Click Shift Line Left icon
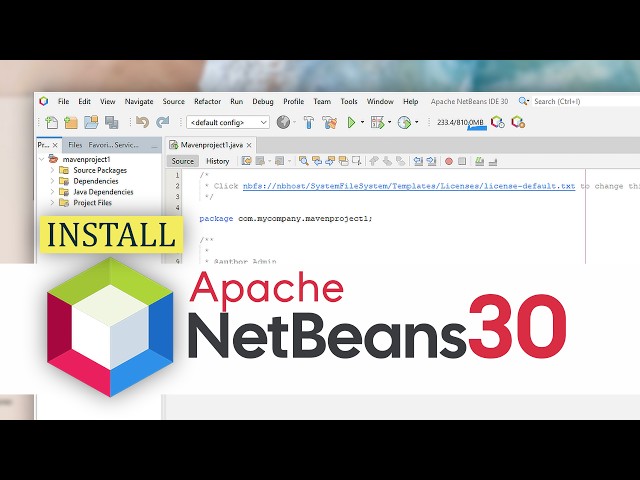This screenshot has width=640, height=480. click(418, 161)
